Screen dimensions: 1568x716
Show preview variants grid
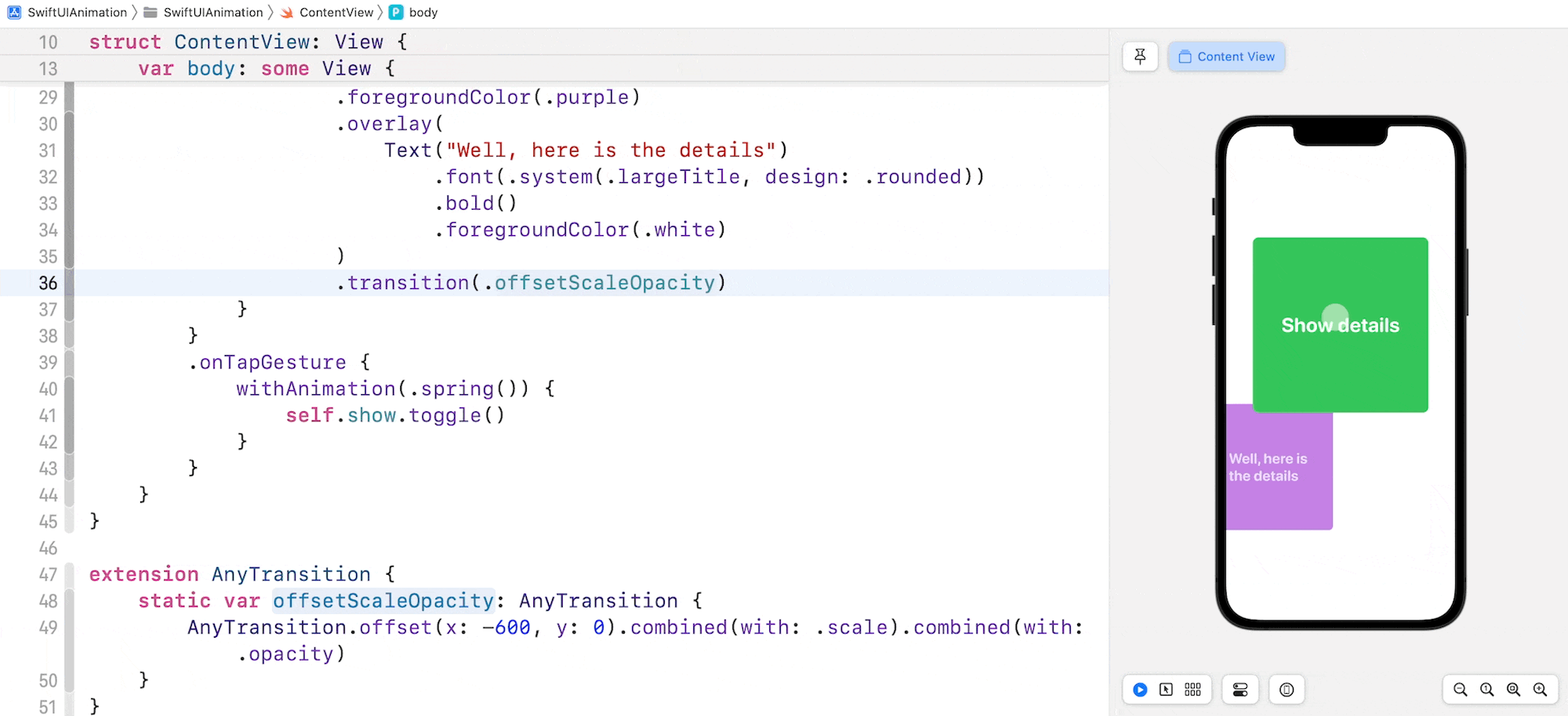pos(1192,690)
